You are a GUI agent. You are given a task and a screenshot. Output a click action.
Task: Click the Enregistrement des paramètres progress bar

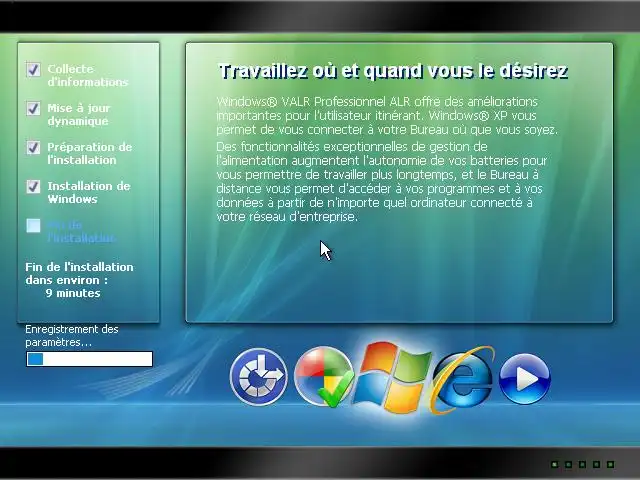[89, 359]
